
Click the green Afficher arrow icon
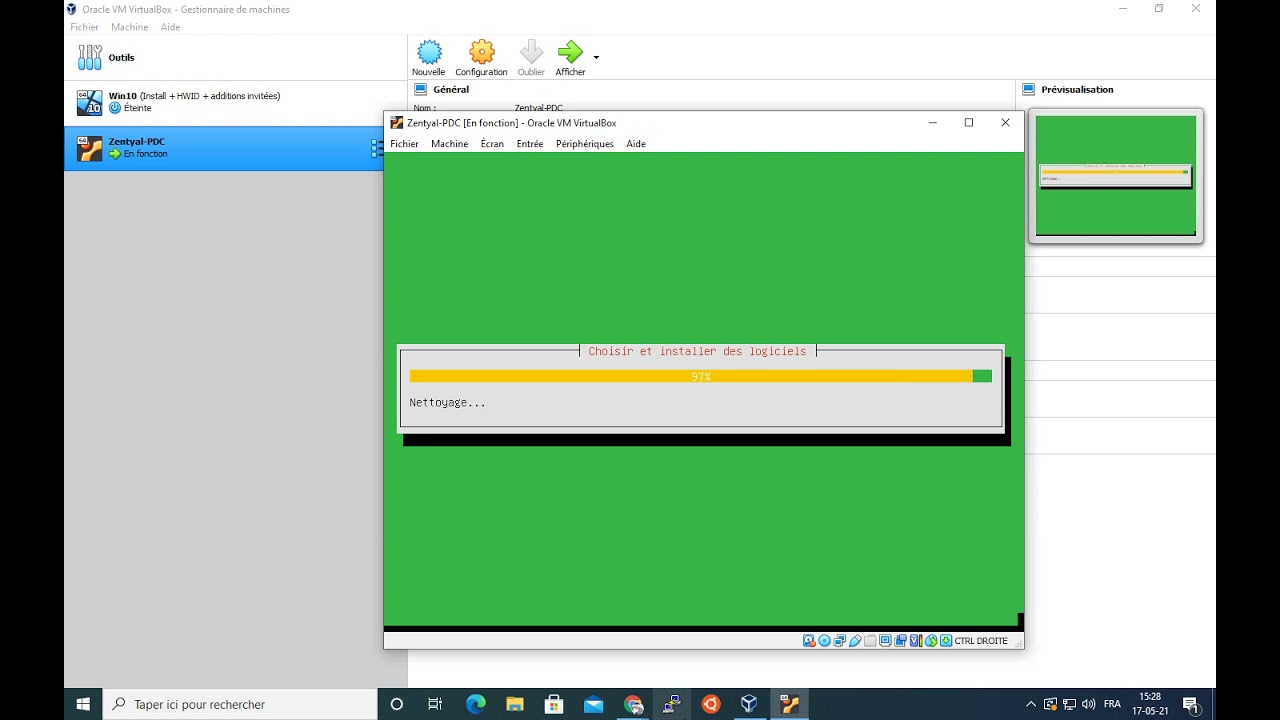point(570,52)
